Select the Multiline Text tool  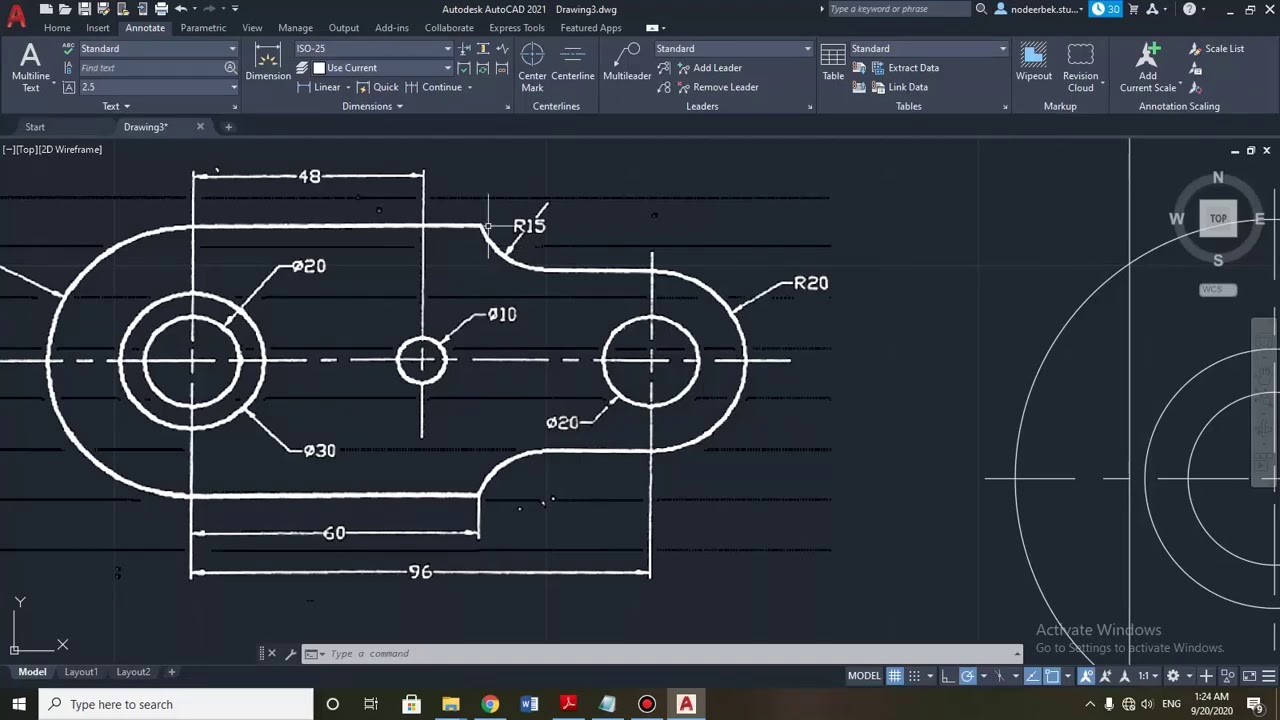click(30, 67)
